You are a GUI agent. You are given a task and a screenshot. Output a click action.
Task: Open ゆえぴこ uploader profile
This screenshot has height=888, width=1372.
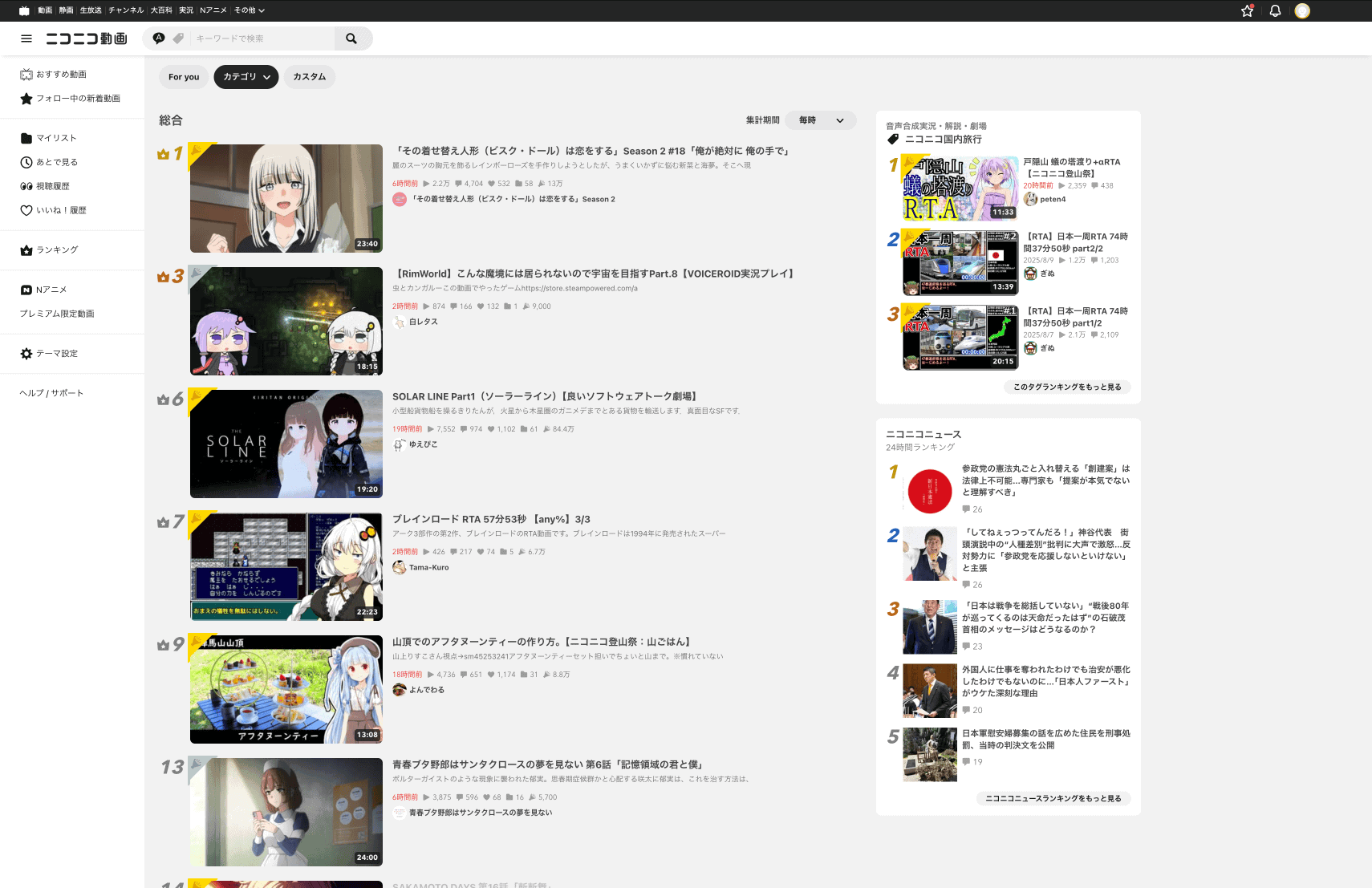coord(416,444)
